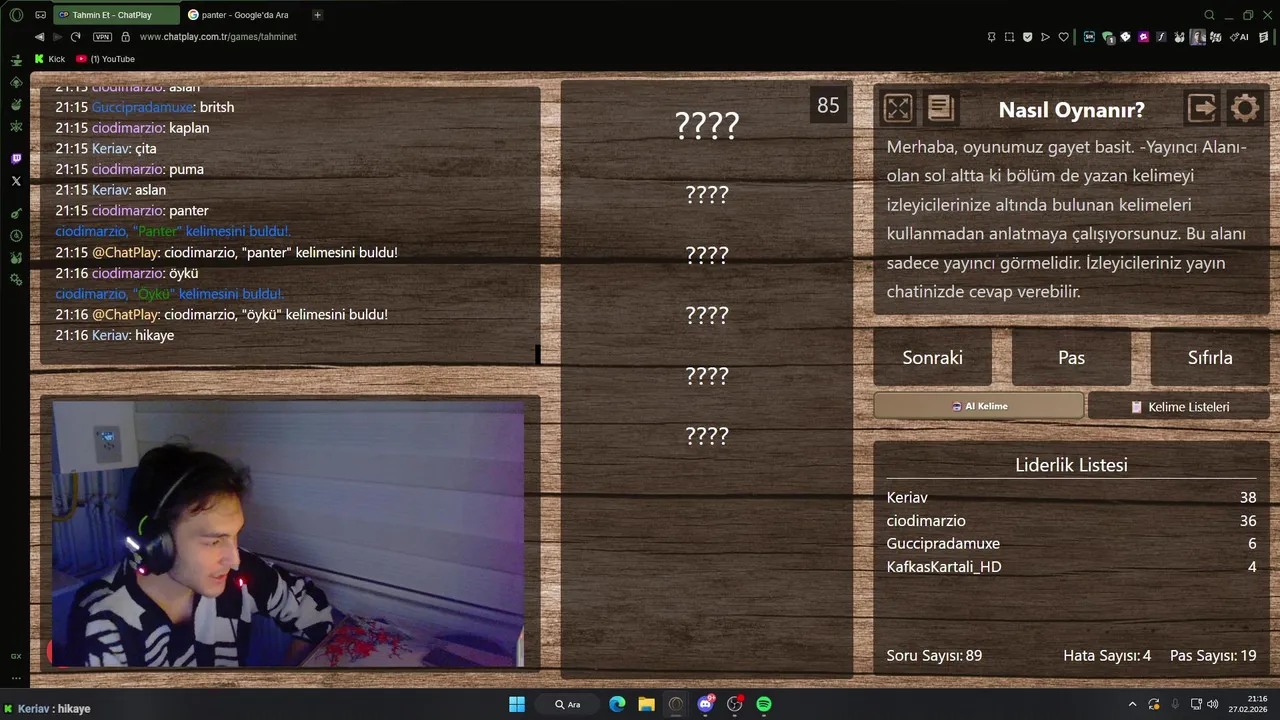
Task: Click the Windows taskbar search box Ara
Action: (567, 704)
